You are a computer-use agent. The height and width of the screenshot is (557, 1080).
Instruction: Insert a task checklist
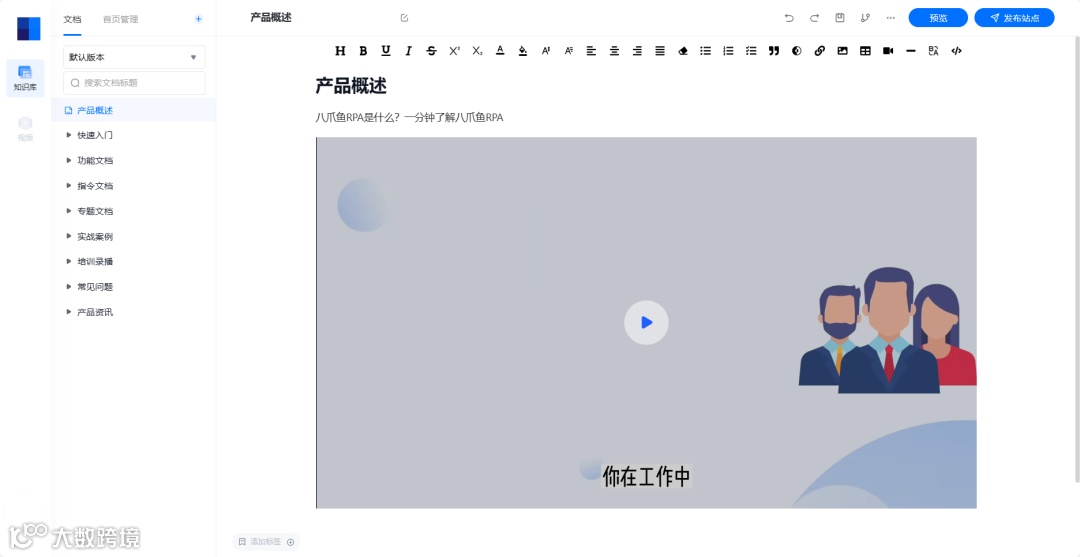tap(751, 50)
